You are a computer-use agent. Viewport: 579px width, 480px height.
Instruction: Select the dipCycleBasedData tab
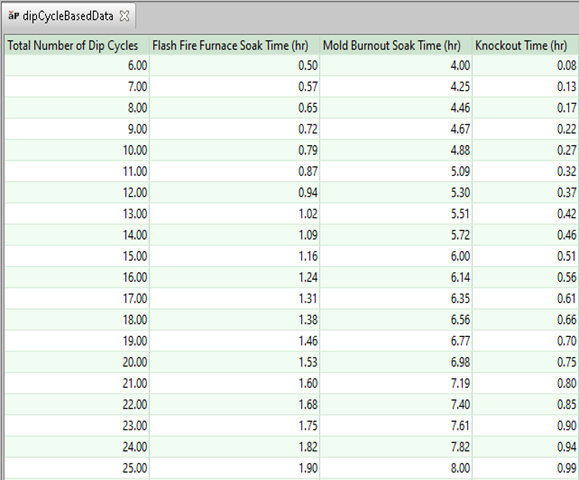[68, 16]
